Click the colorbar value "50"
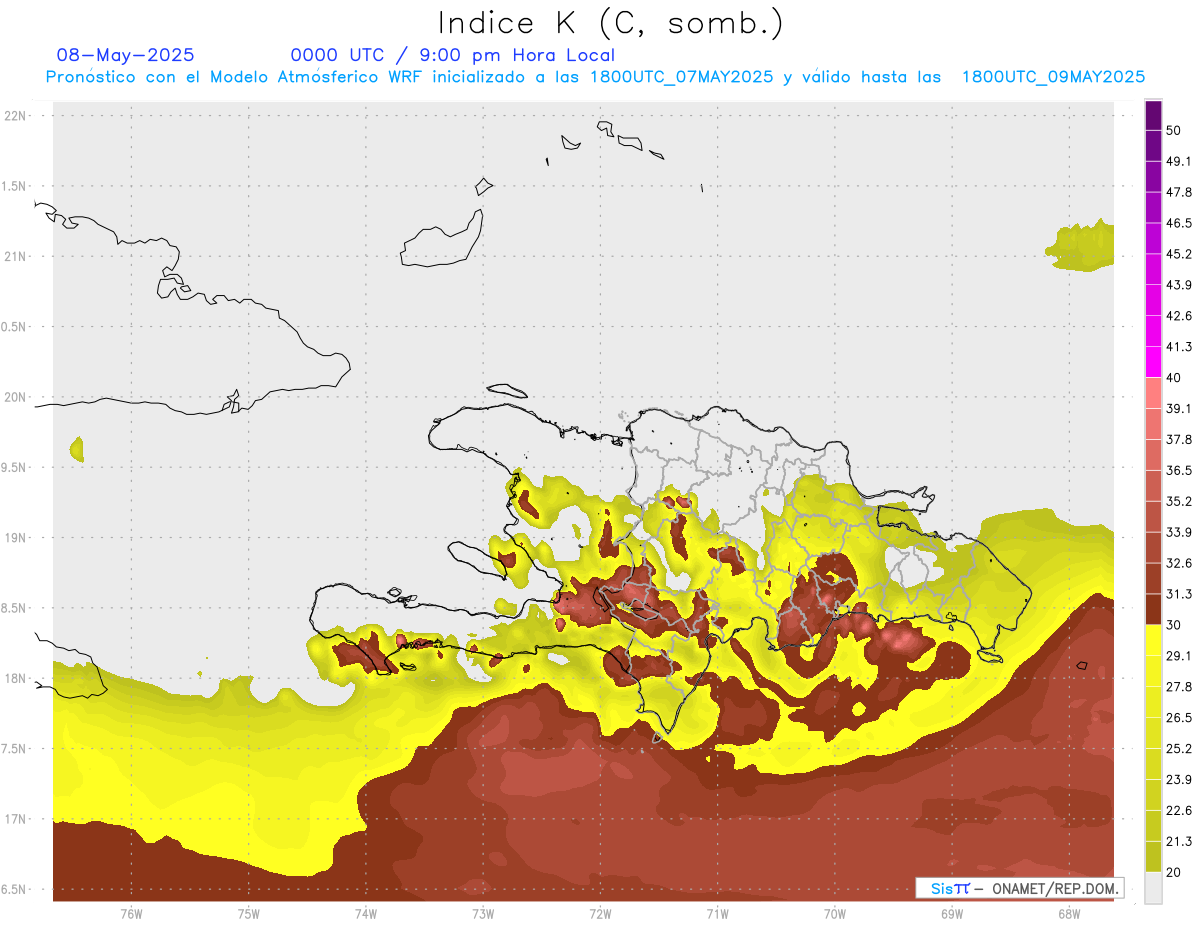 point(1175,130)
